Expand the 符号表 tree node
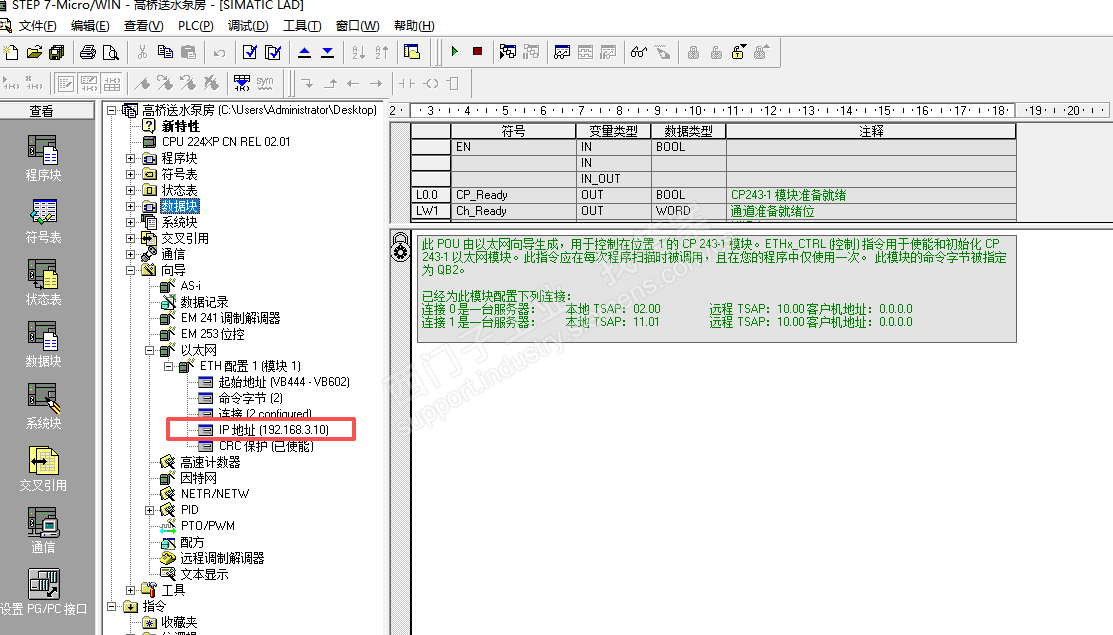 tap(131, 174)
